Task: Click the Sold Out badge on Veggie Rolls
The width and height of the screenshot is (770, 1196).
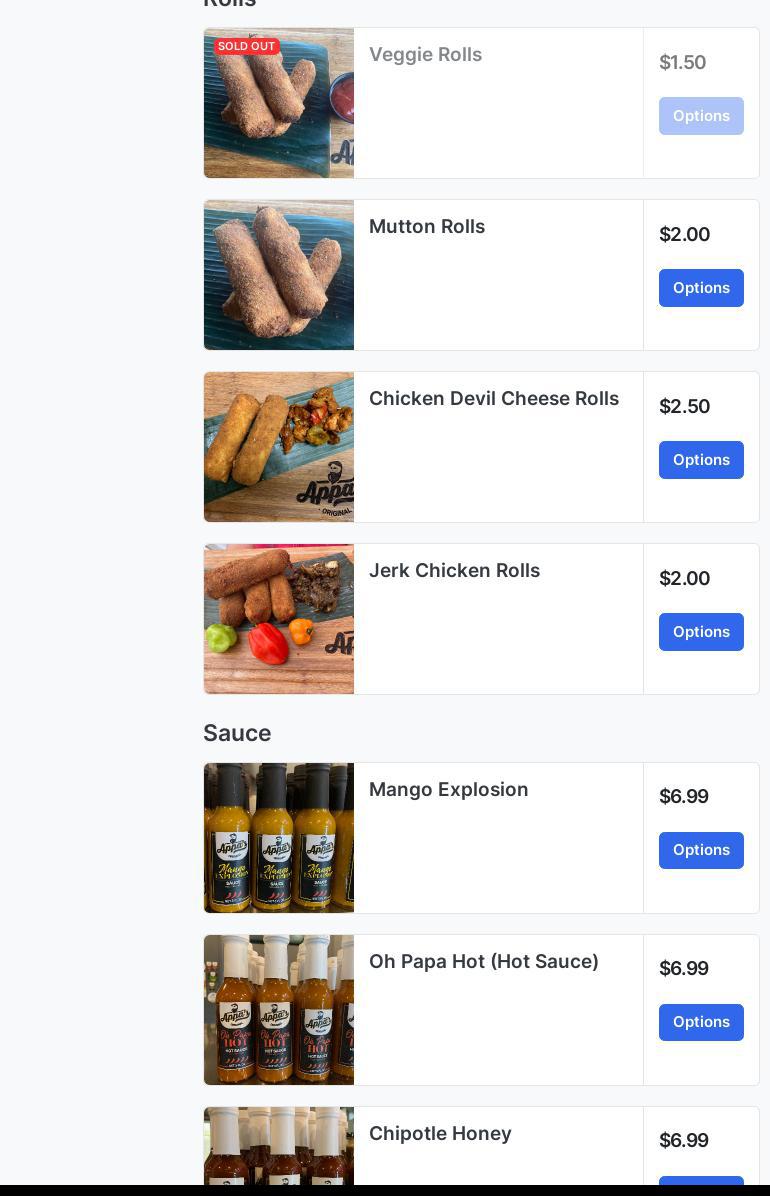Action: pyautogui.click(x=246, y=46)
